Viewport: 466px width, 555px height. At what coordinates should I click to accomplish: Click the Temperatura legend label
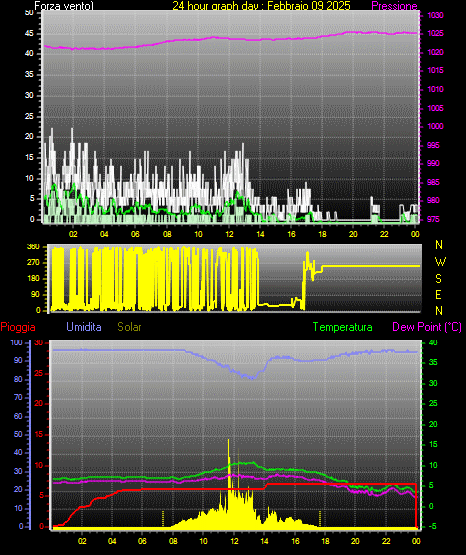click(343, 327)
